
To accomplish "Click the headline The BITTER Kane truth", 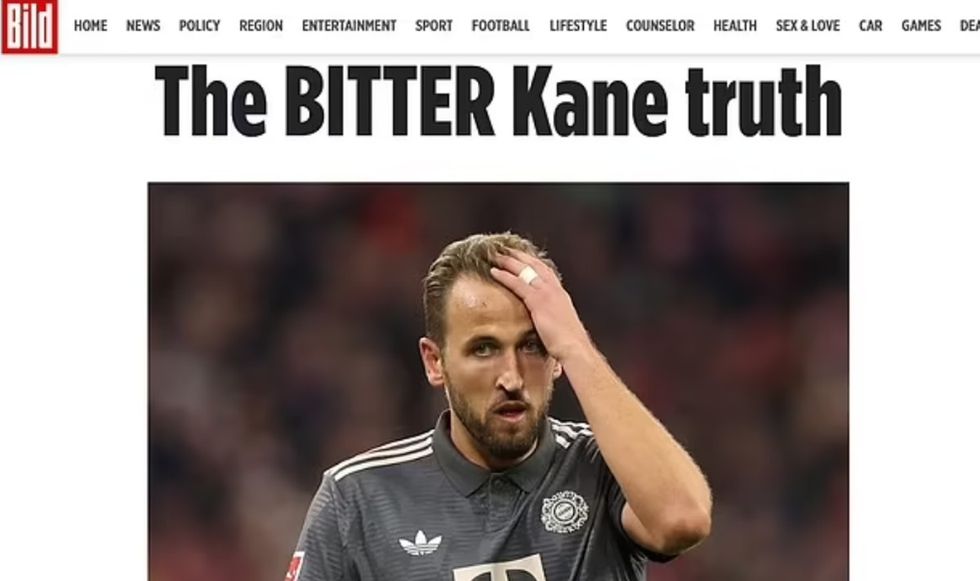I will 498,101.
